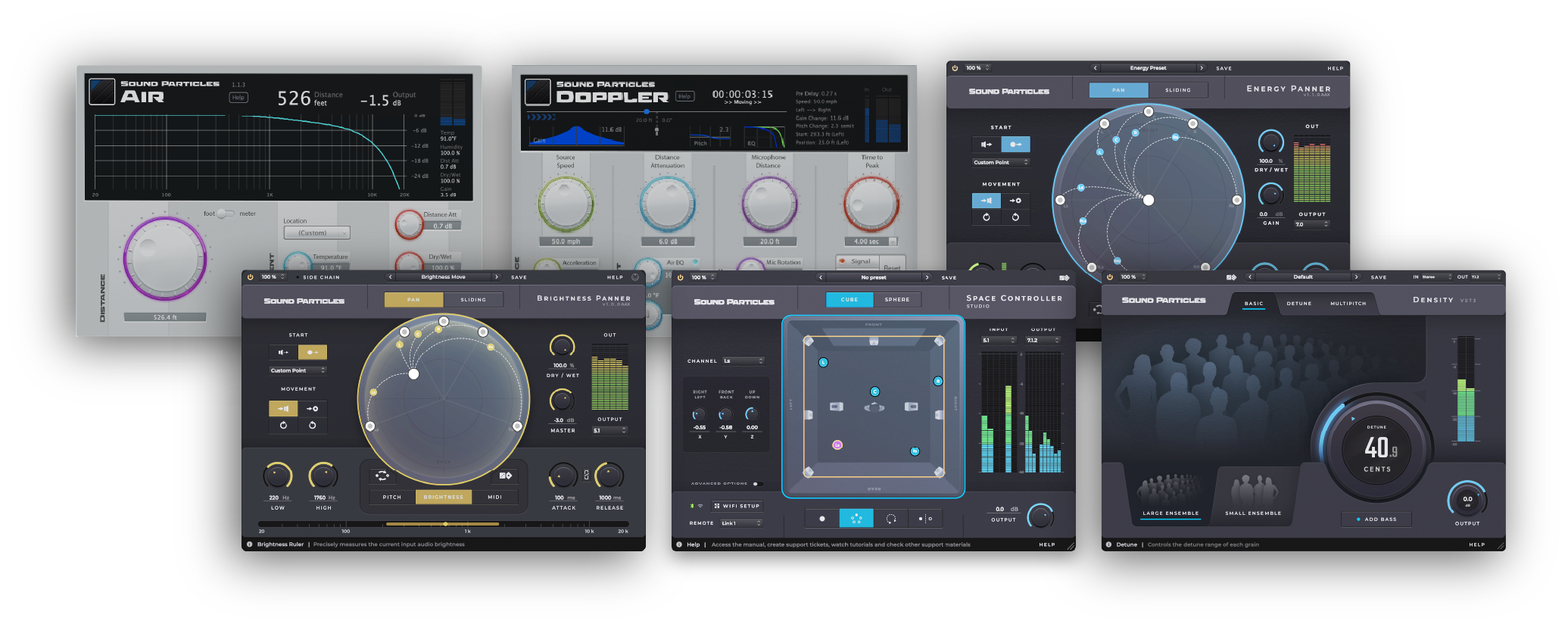Viewport: 1568px width, 627px height.
Task: Click Help button in Air plugin header
Action: click(x=238, y=98)
